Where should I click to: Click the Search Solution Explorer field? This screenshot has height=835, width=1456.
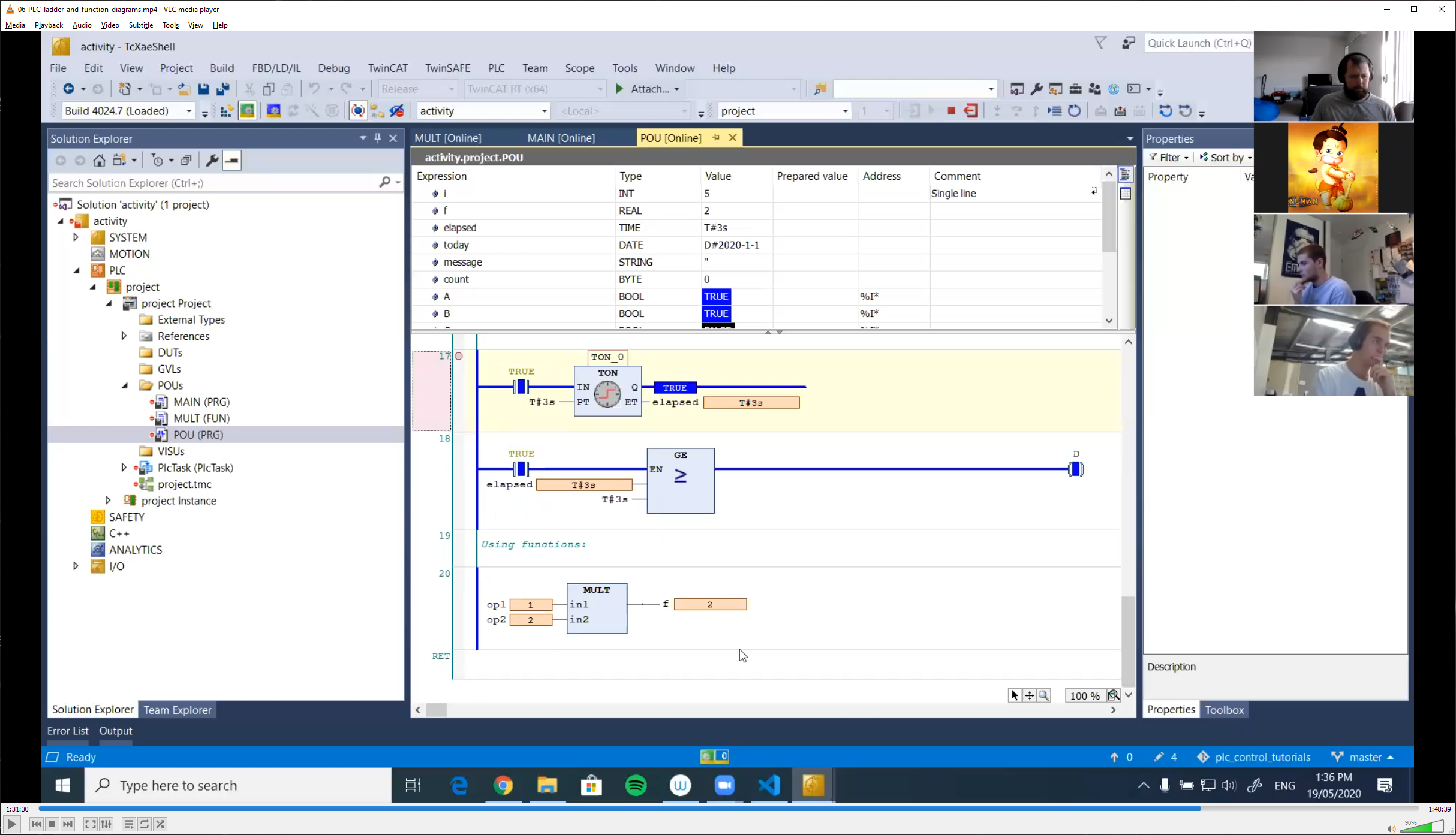[x=213, y=183]
